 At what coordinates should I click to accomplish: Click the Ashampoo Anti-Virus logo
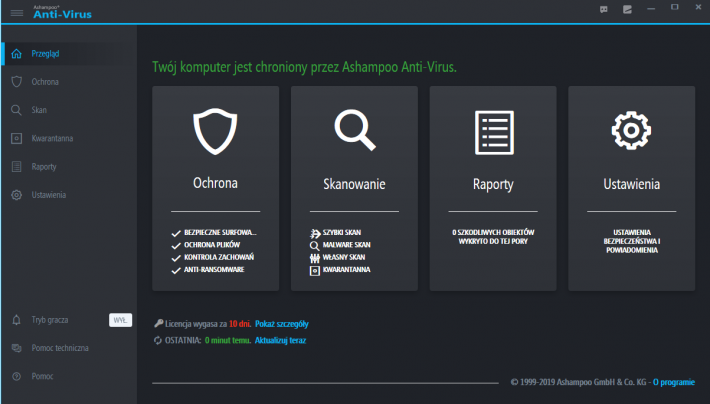(x=62, y=12)
